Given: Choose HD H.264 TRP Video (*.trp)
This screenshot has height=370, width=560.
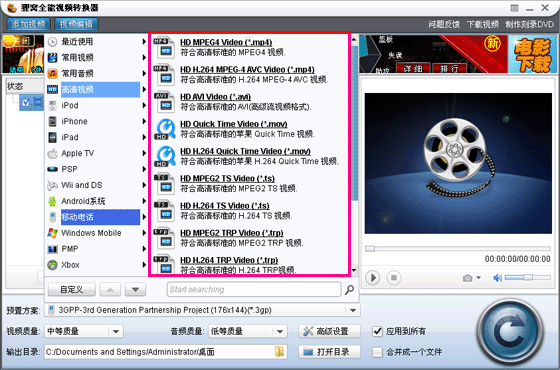Looking at the screenshot, I should [229, 260].
